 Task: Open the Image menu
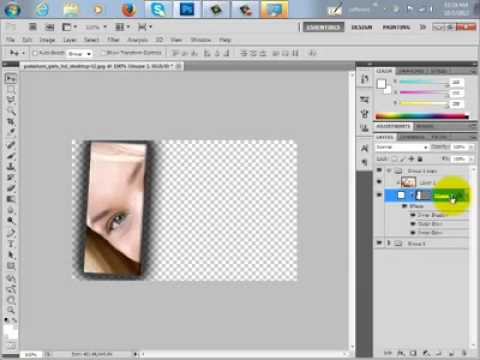[47, 40]
